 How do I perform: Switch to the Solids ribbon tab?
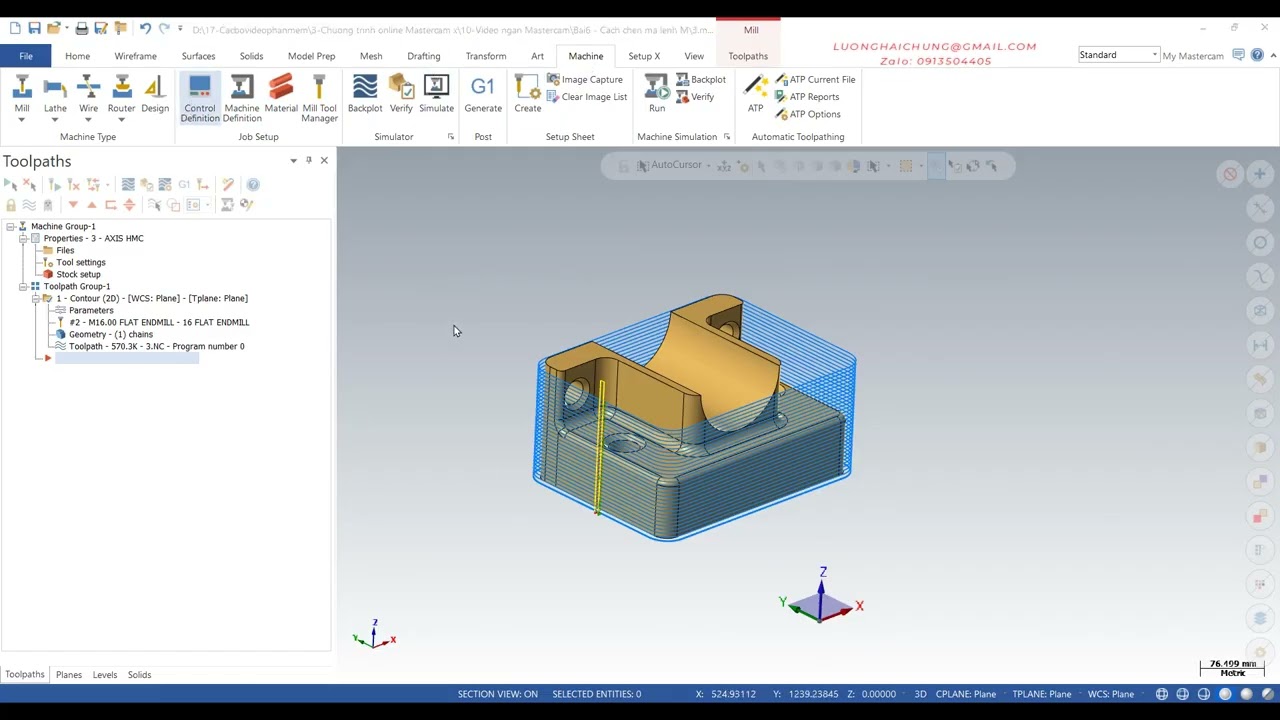click(251, 56)
